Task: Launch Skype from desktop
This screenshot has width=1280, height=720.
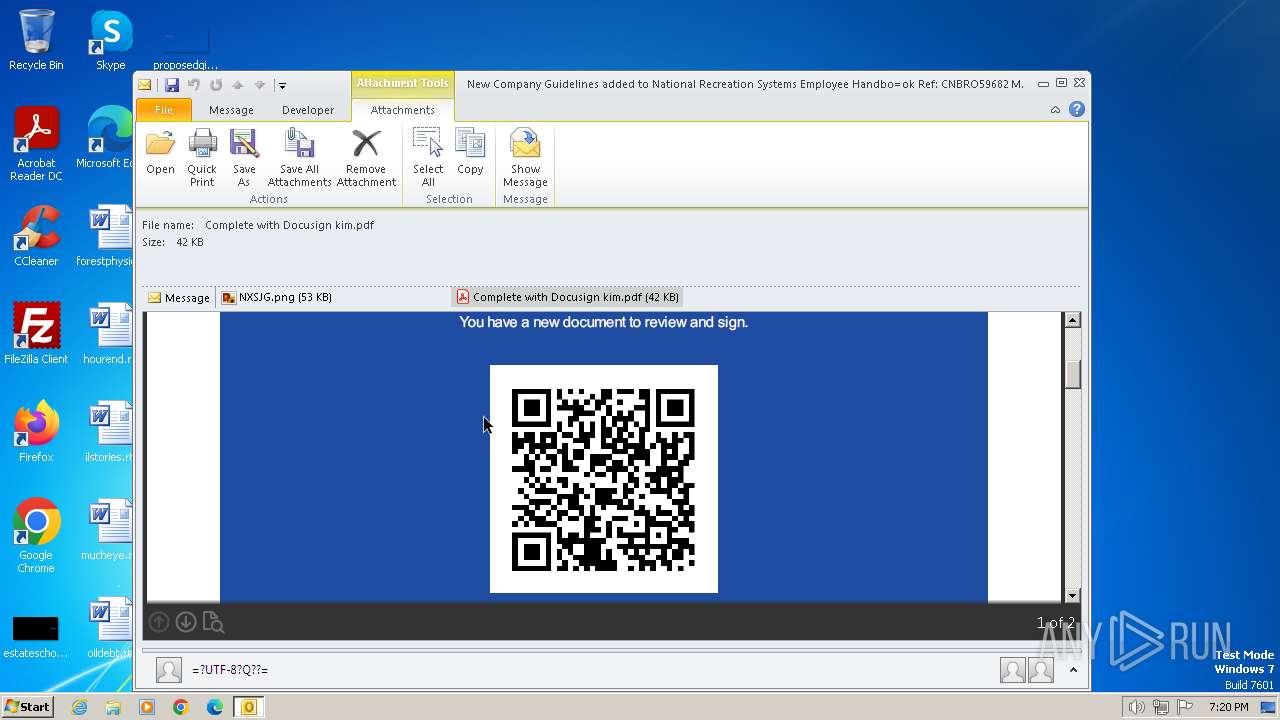Action: pos(110,40)
